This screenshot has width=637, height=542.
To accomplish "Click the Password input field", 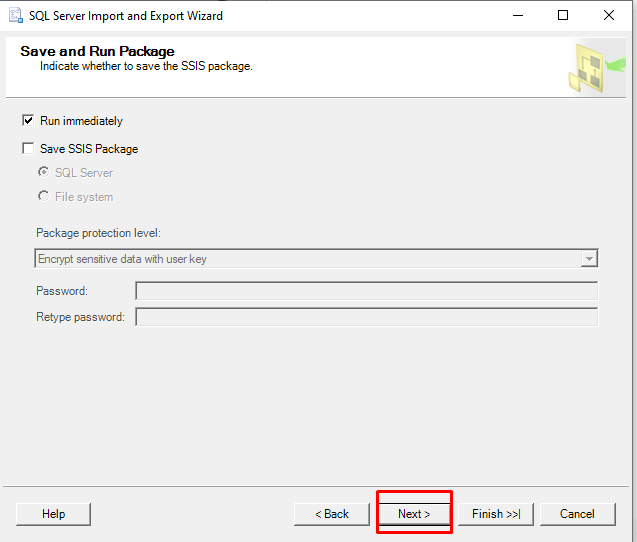I will 366,291.
